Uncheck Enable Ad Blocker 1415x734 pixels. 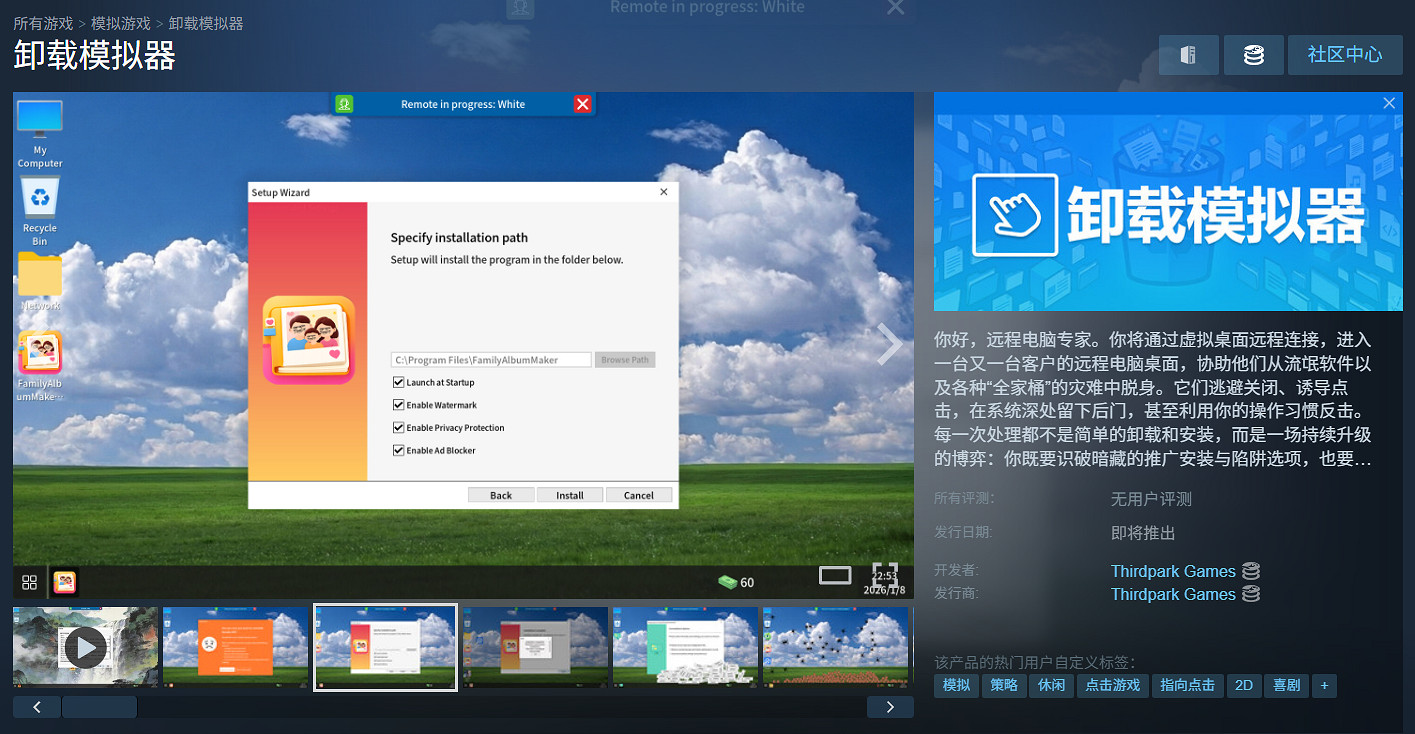point(398,450)
